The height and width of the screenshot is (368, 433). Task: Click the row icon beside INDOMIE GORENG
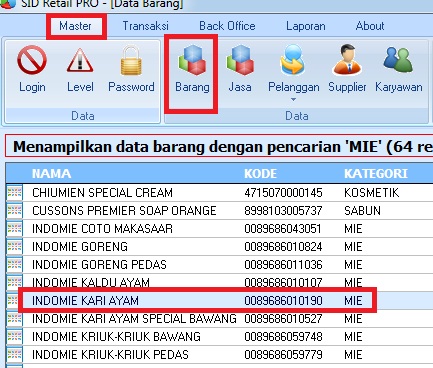(14, 247)
